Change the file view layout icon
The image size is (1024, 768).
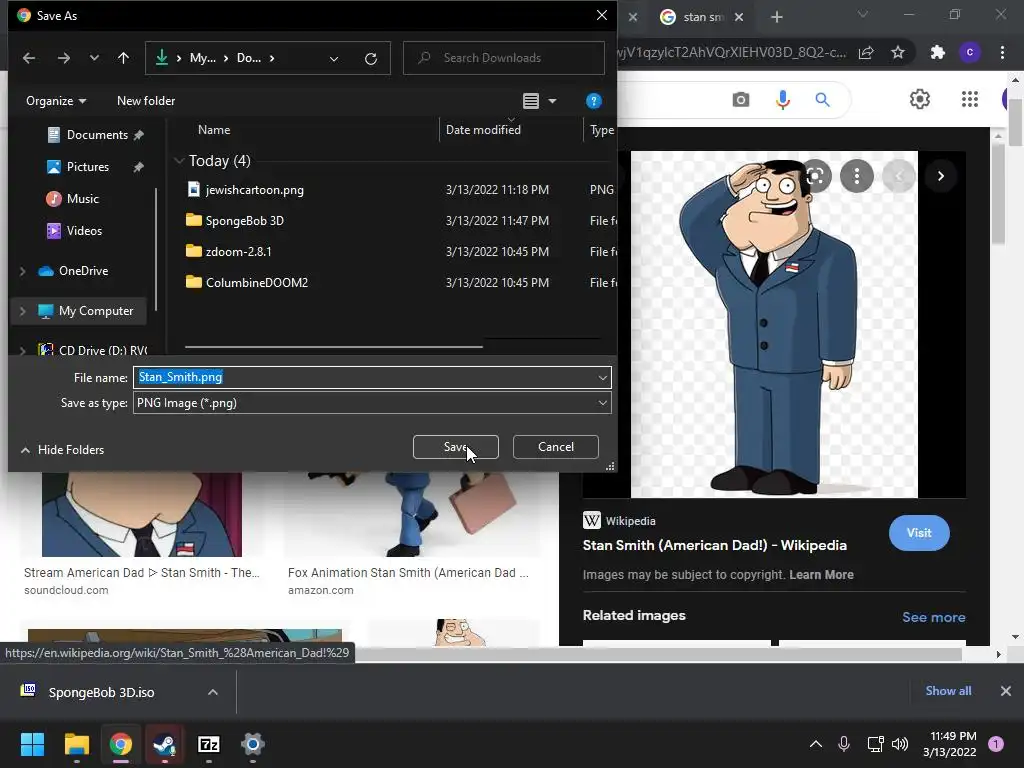point(531,101)
